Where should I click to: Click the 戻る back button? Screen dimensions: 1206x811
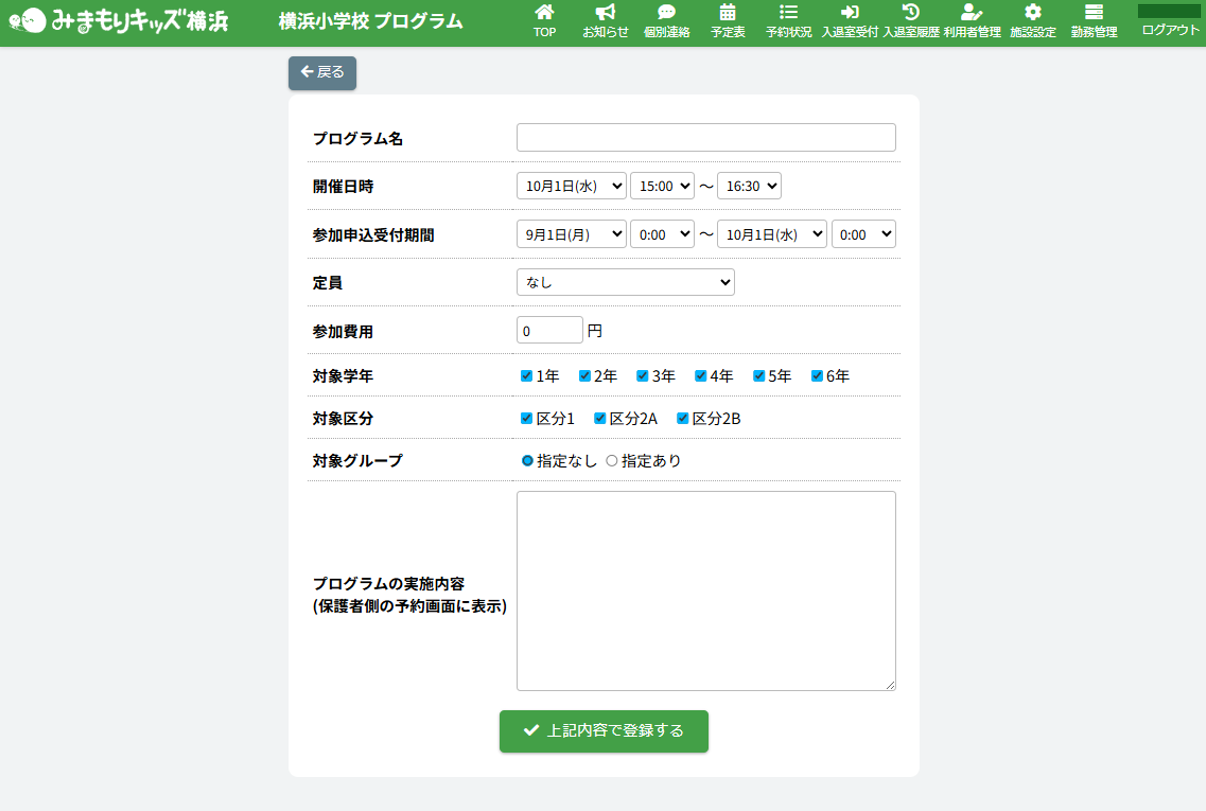[322, 72]
